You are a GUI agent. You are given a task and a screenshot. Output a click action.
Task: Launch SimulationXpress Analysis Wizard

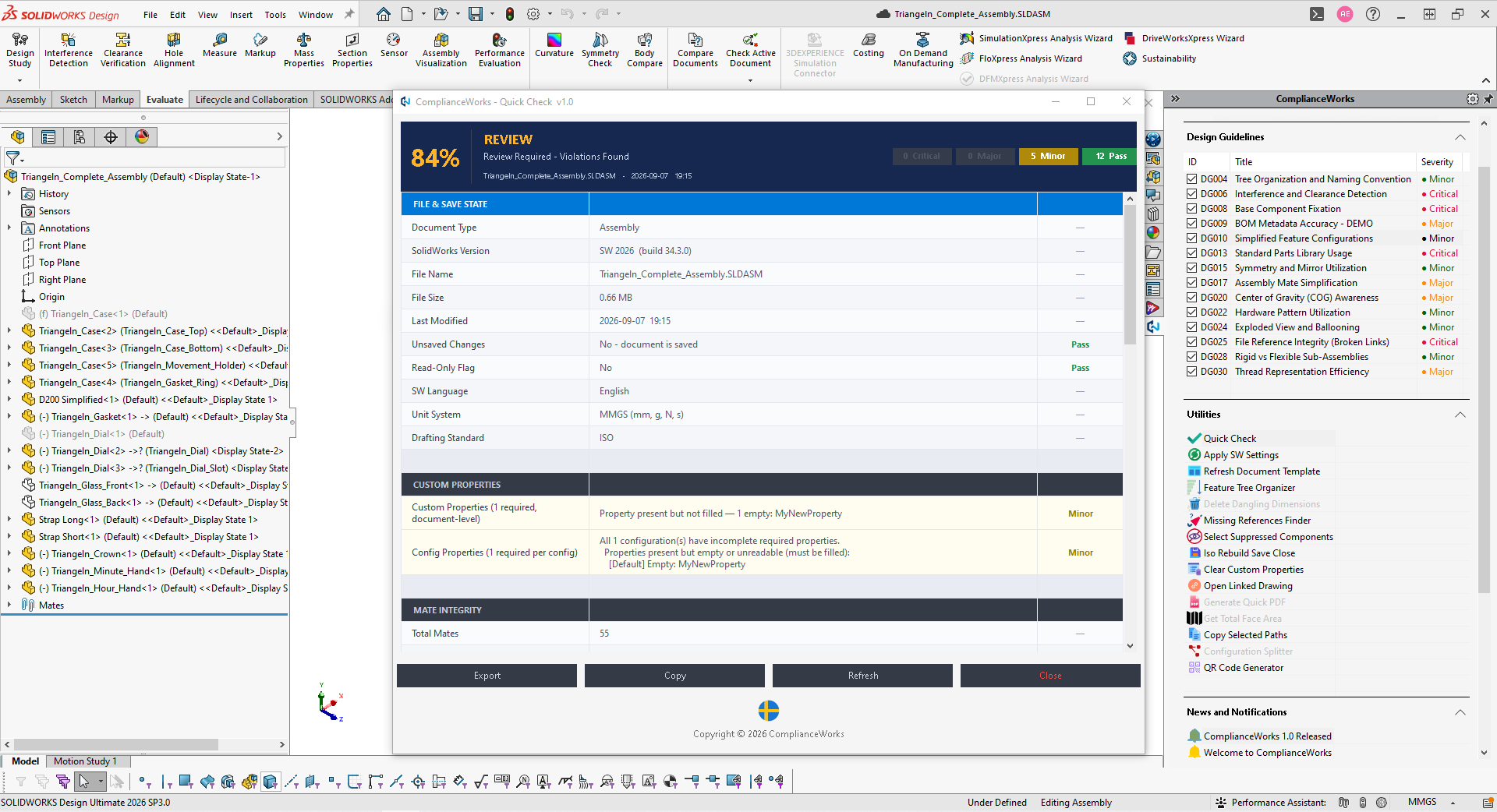[1037, 38]
